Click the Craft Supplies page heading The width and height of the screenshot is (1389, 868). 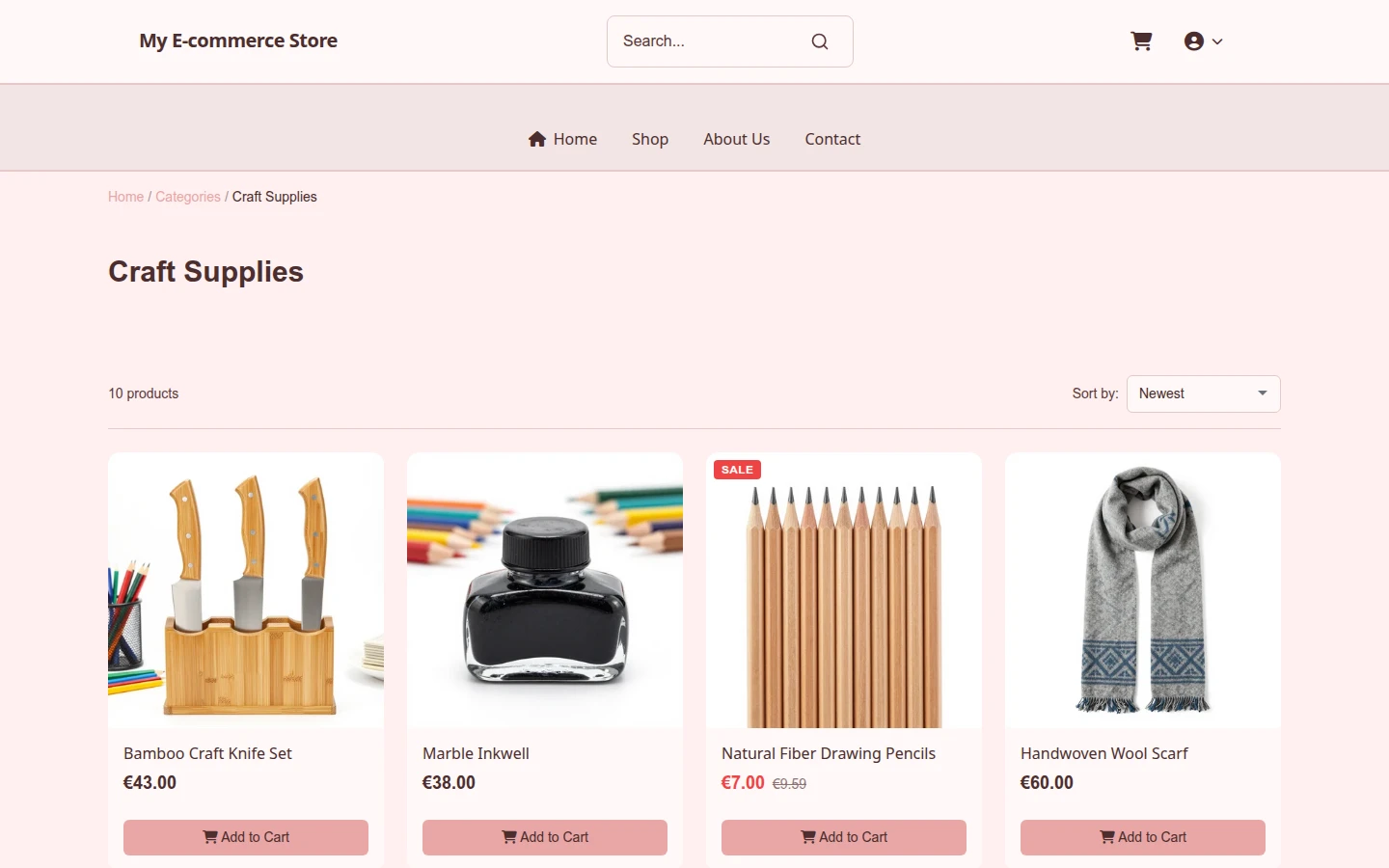205,272
